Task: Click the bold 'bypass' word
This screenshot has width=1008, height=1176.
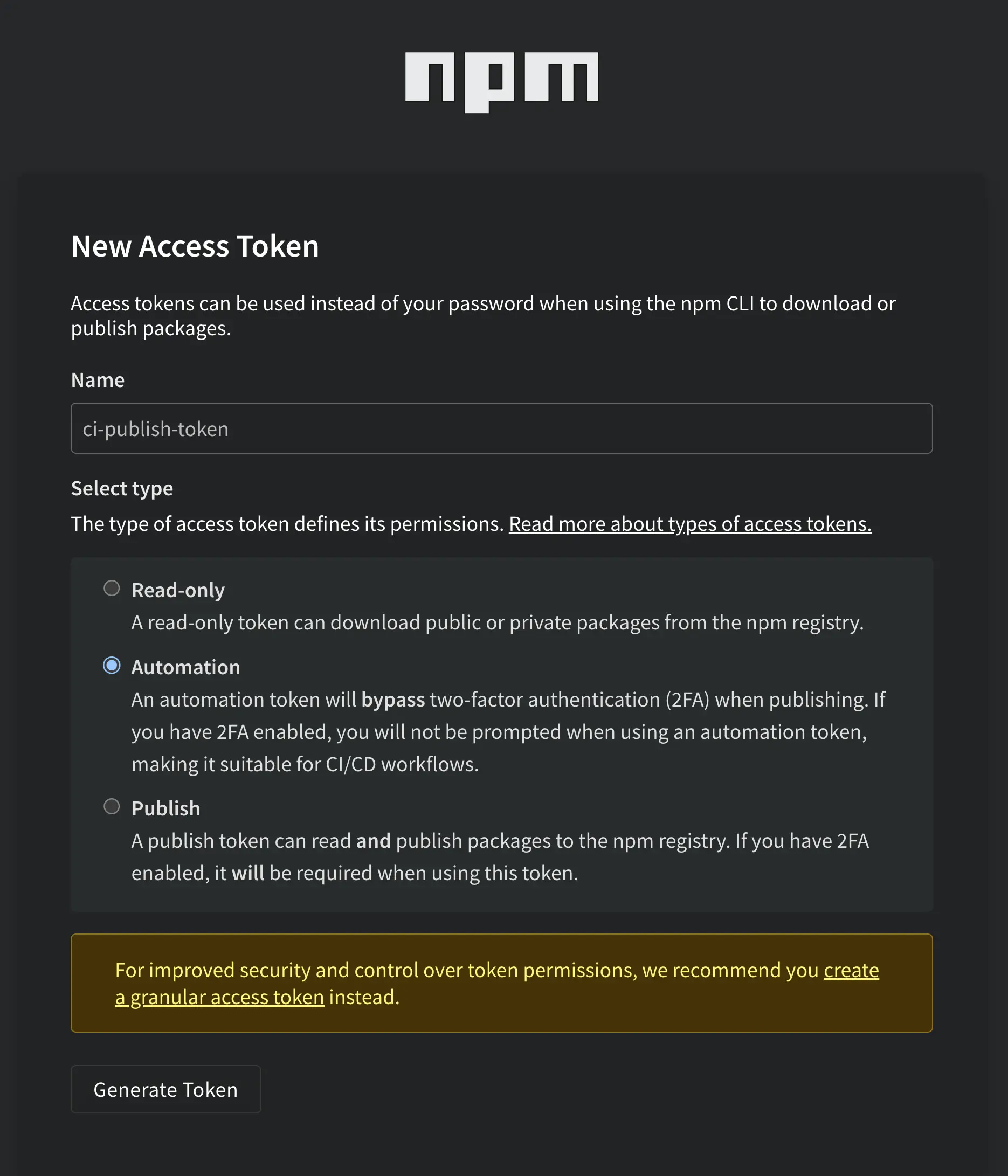Action: (393, 700)
